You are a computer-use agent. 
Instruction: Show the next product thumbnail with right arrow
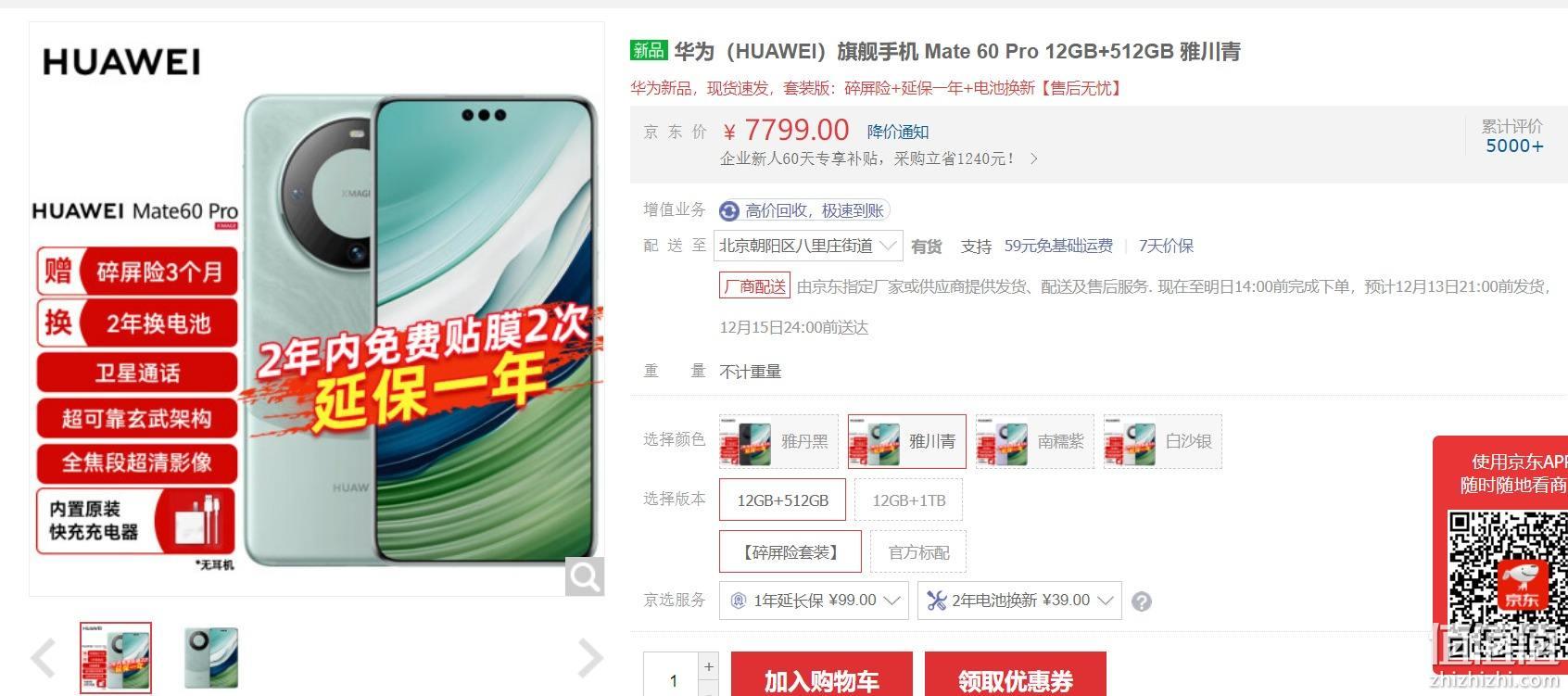coord(590,659)
